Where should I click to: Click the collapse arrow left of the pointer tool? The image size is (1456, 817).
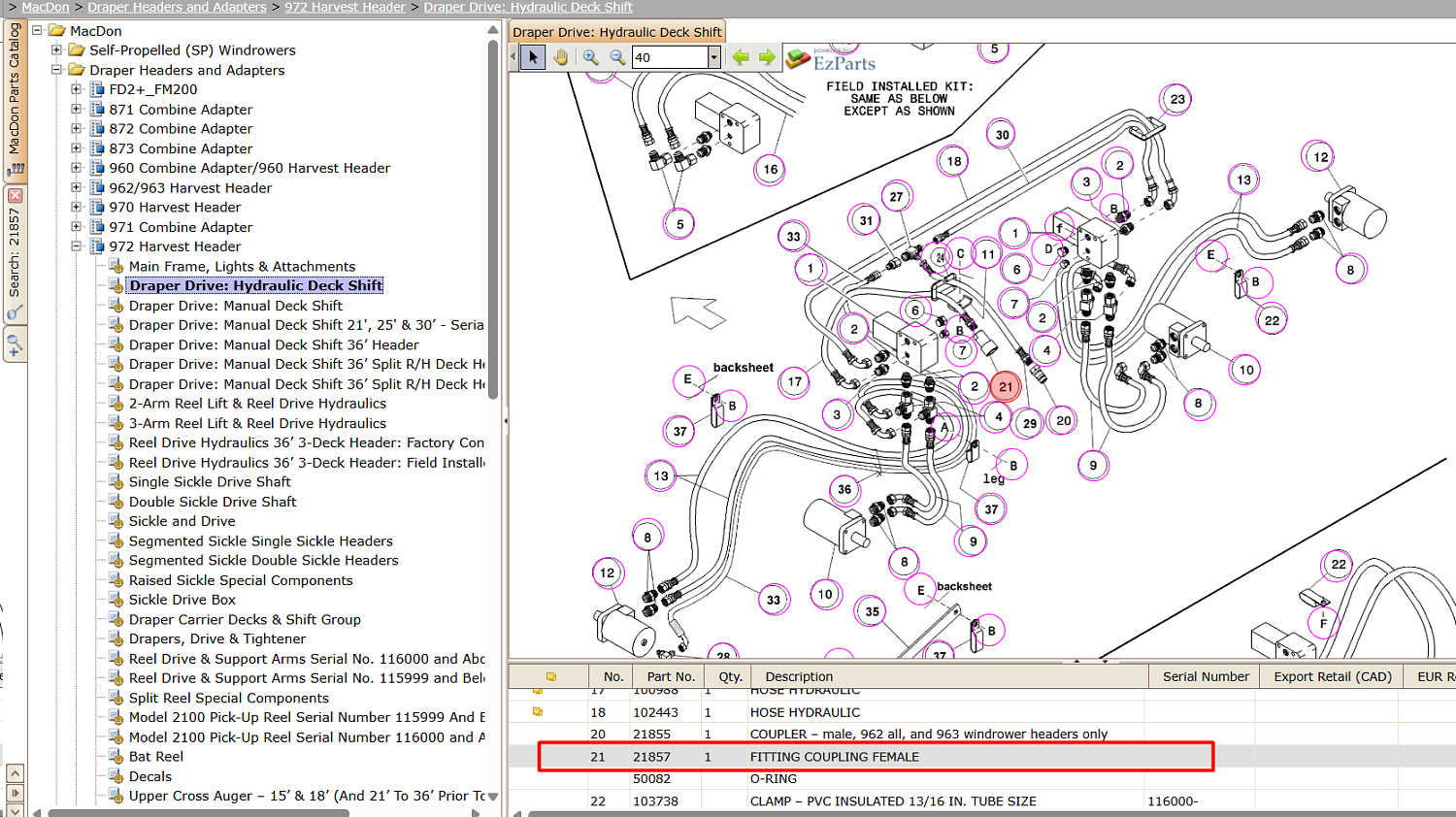click(x=513, y=57)
